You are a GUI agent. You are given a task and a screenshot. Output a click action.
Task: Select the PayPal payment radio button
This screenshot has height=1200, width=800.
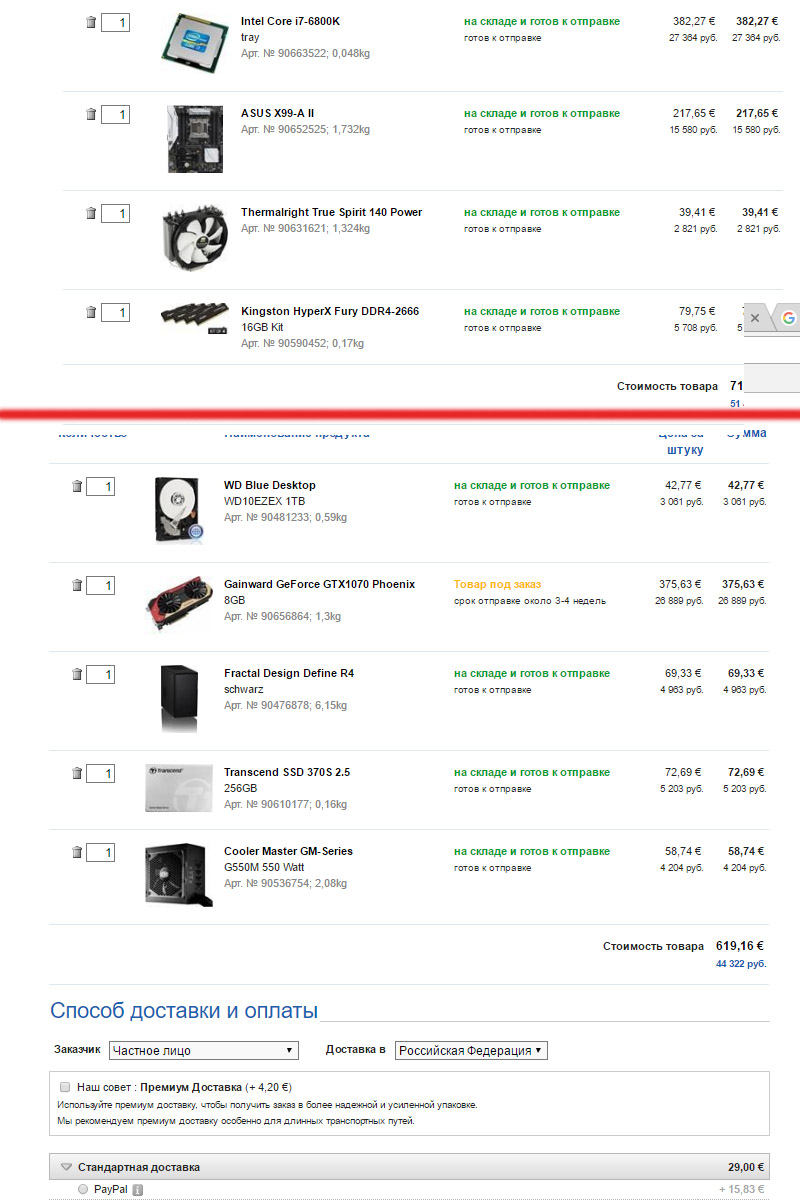tap(84, 1189)
